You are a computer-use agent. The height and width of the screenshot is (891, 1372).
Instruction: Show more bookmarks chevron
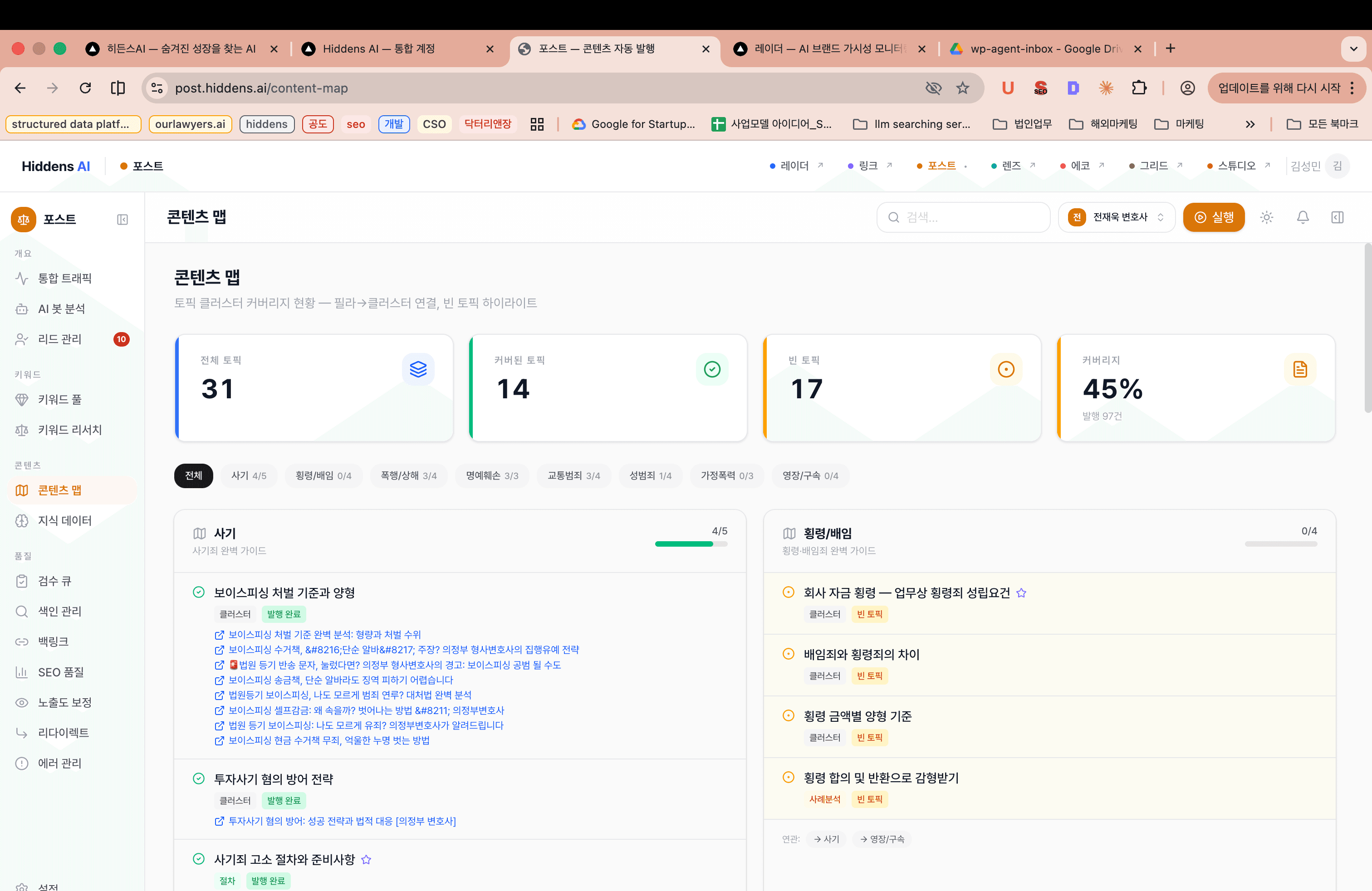tap(1250, 124)
